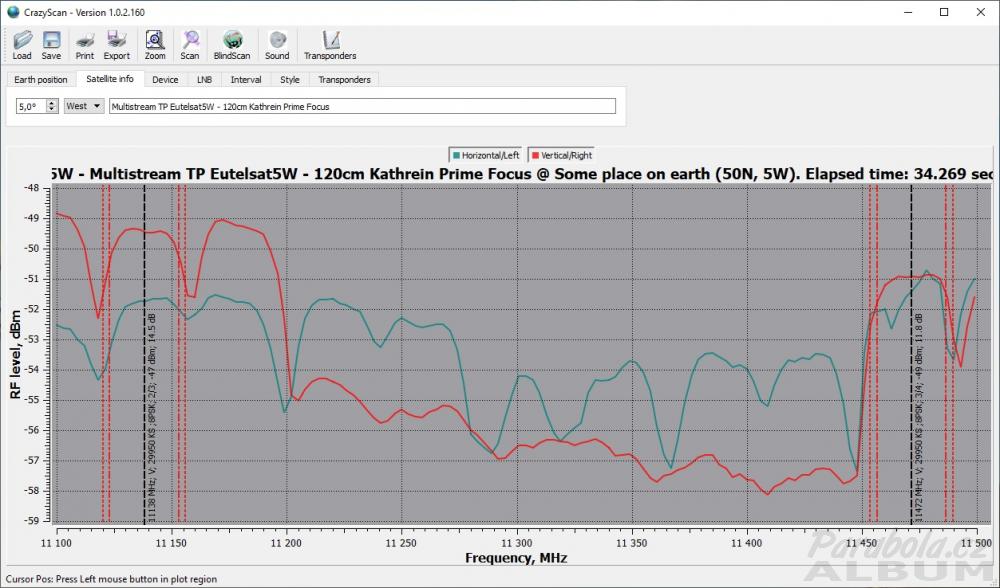Maximize the CrazyScan window
Viewport: 1000px width, 588px height.
(x=945, y=12)
